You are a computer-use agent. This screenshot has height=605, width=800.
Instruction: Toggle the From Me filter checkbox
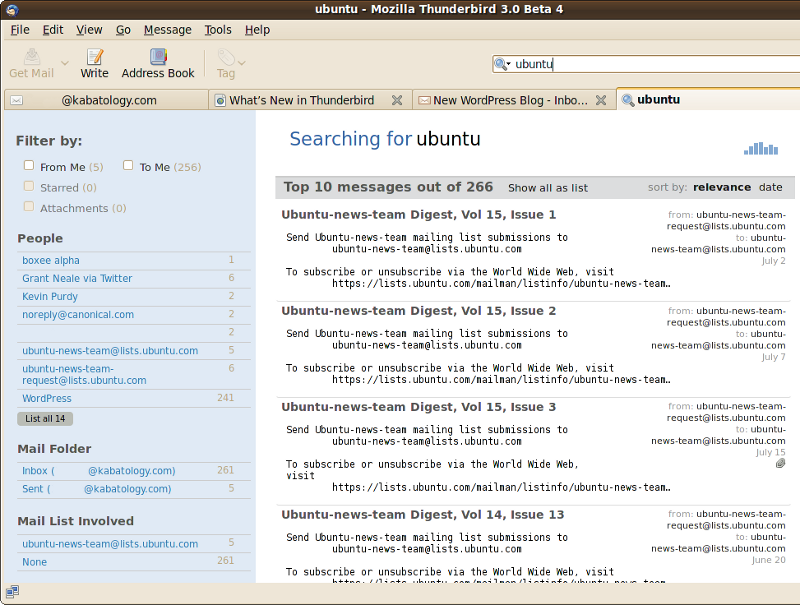29,165
